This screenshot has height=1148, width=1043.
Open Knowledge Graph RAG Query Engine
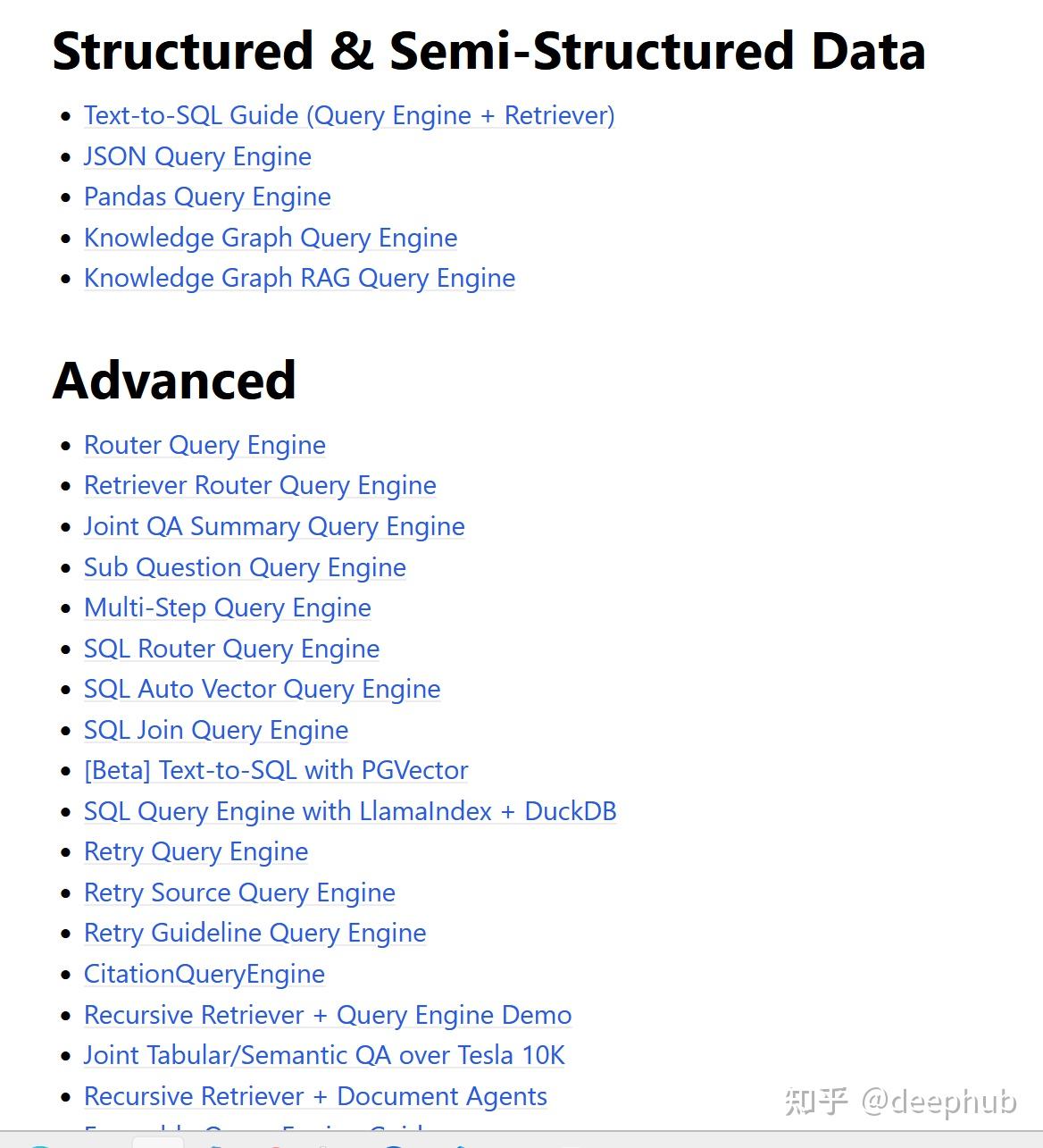[x=299, y=278]
